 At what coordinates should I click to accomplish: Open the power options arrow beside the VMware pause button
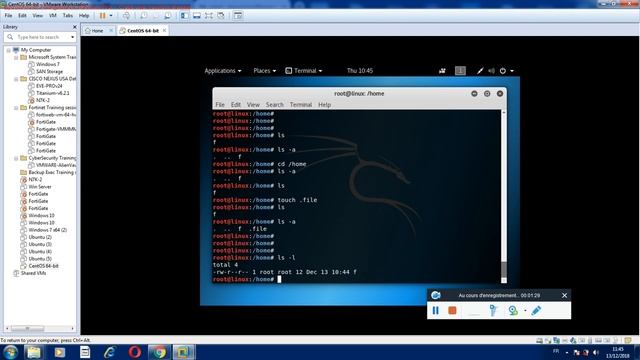[x=111, y=16]
